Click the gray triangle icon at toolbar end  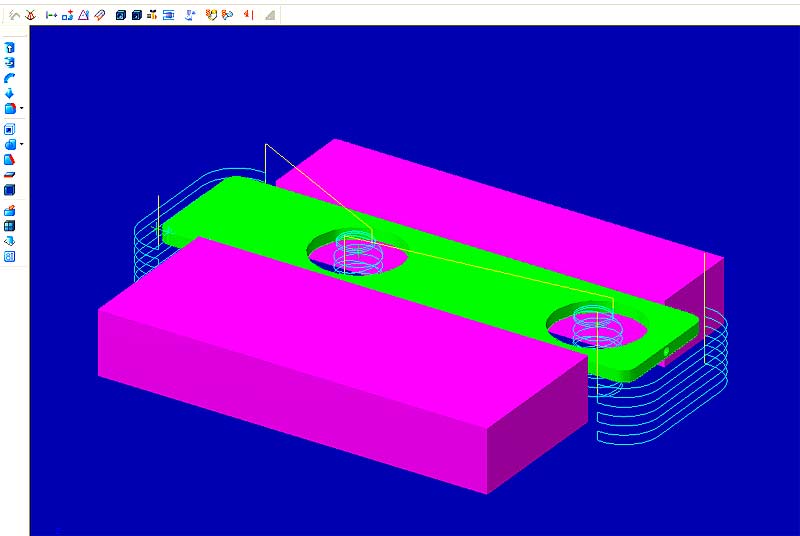[x=270, y=15]
